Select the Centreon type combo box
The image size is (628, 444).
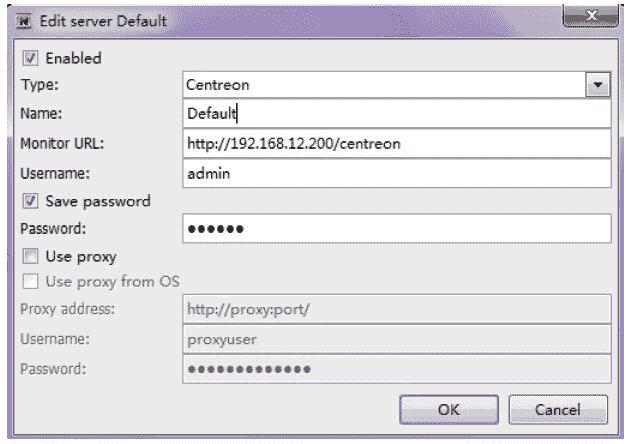[385, 86]
